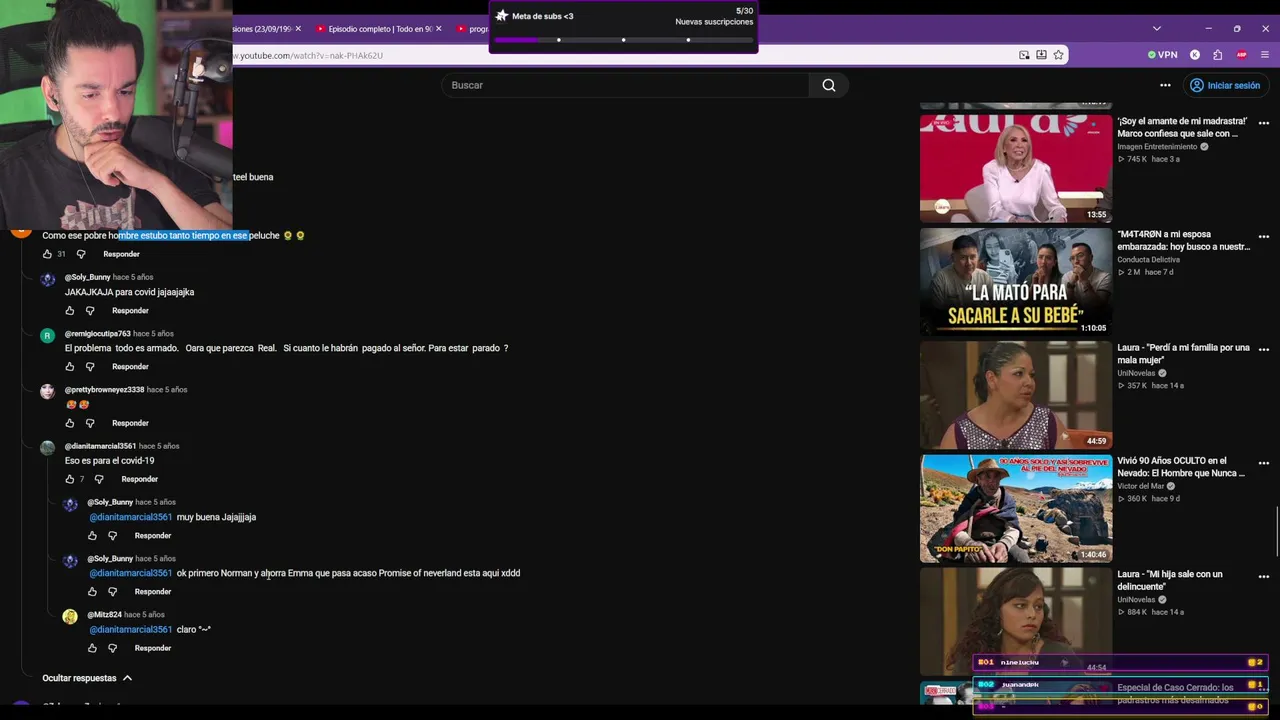Reply to the @remigiocutipa763 comment
The height and width of the screenshot is (720, 1280).
click(130, 367)
